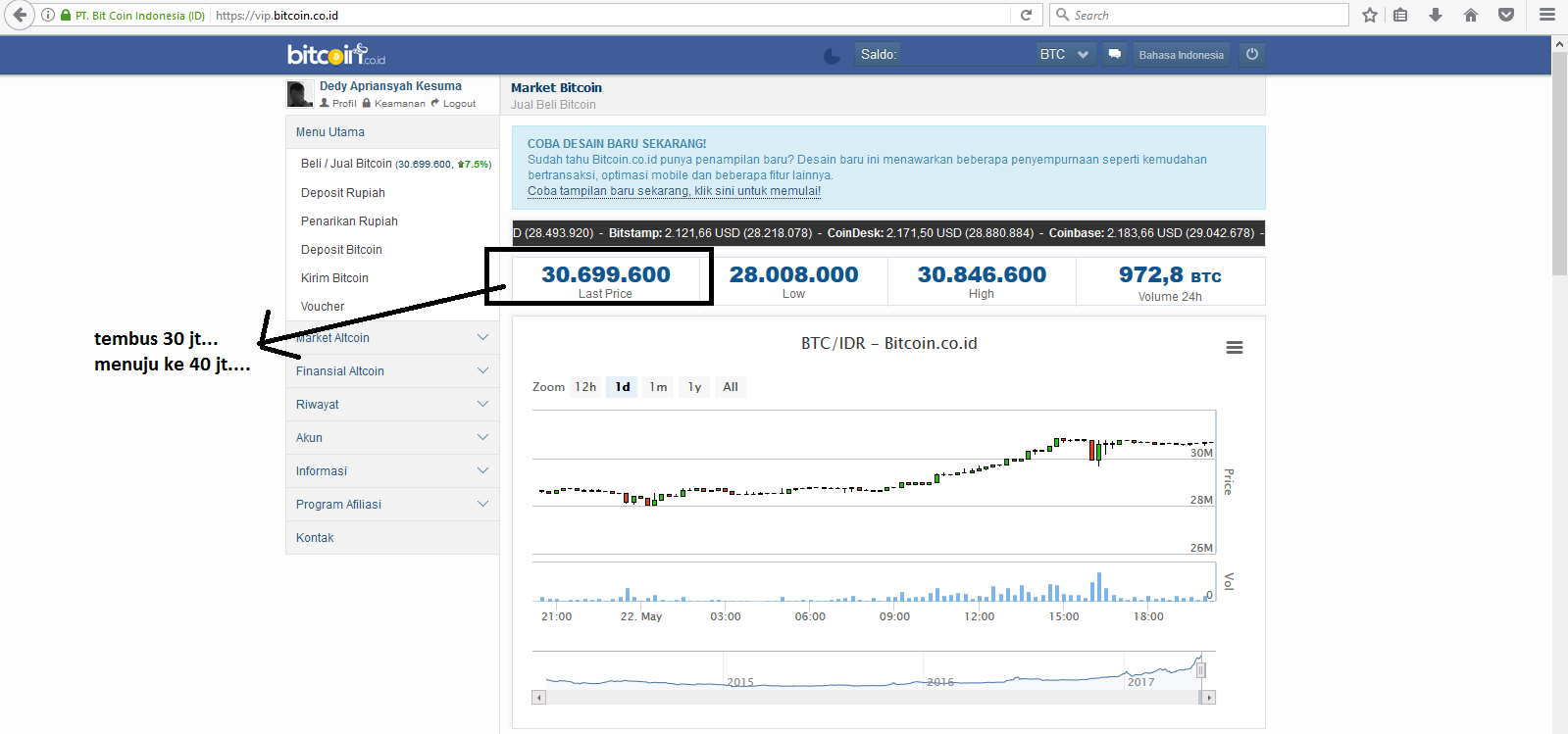The height and width of the screenshot is (734, 1568).
Task: Open the chat speech-bubble icon
Action: [1115, 55]
